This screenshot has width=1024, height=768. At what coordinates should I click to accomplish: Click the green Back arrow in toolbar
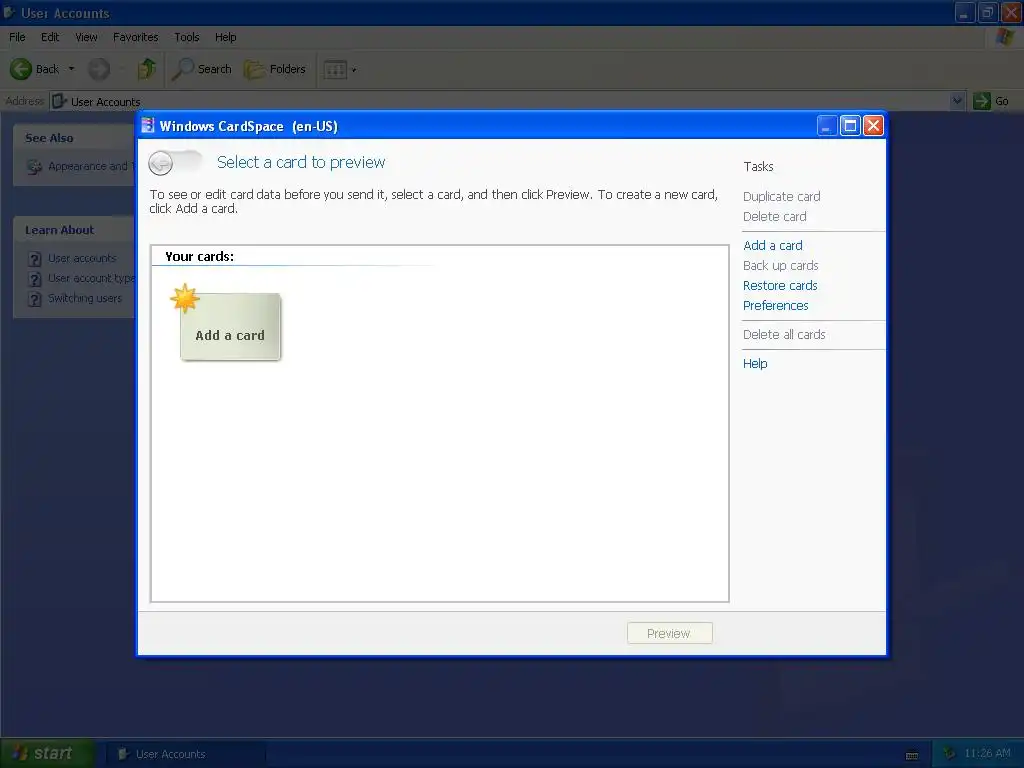click(21, 69)
